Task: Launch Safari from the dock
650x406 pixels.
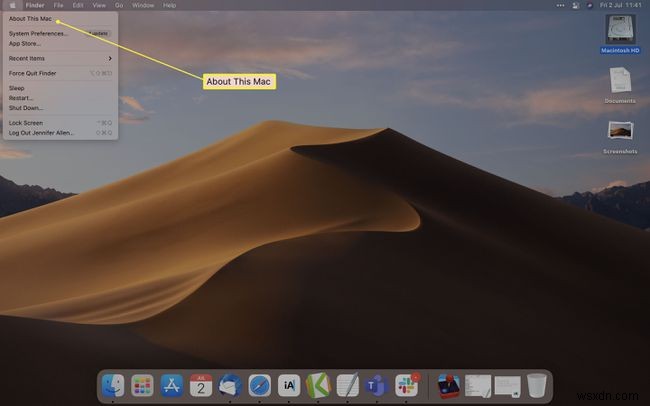Action: 259,385
